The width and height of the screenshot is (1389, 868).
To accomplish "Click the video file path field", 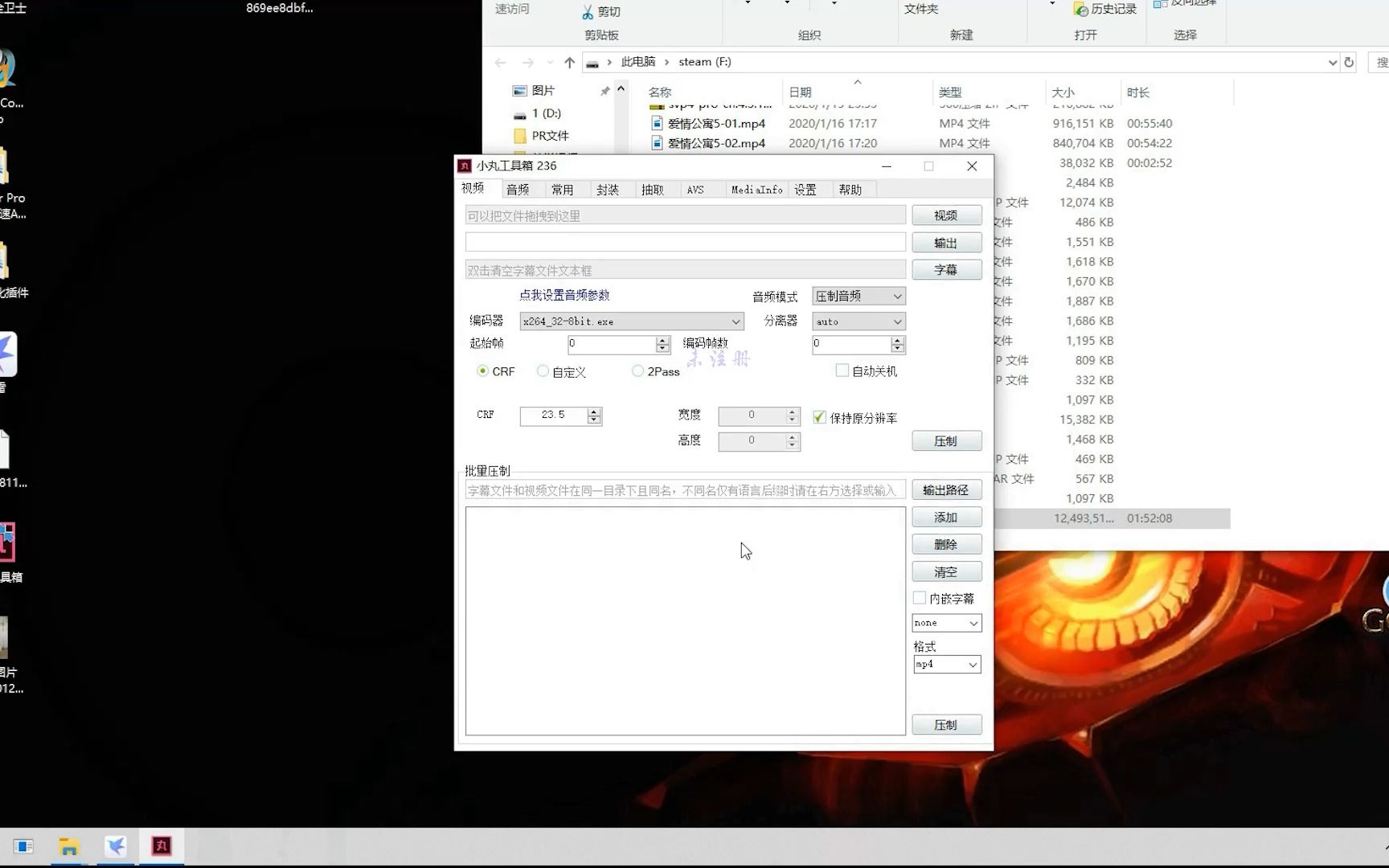I will pyautogui.click(x=686, y=215).
